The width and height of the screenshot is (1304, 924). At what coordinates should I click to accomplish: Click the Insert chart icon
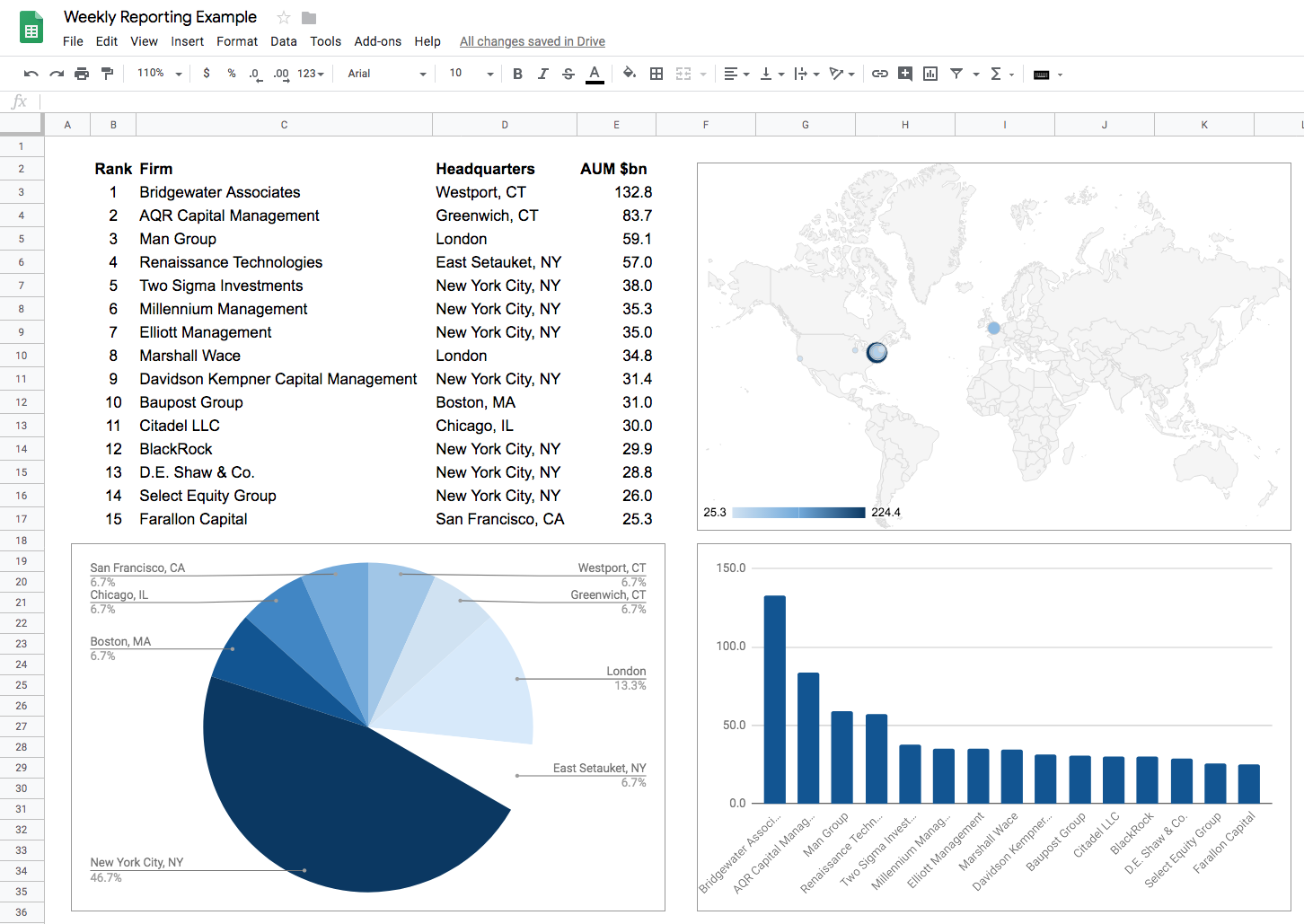click(x=930, y=74)
